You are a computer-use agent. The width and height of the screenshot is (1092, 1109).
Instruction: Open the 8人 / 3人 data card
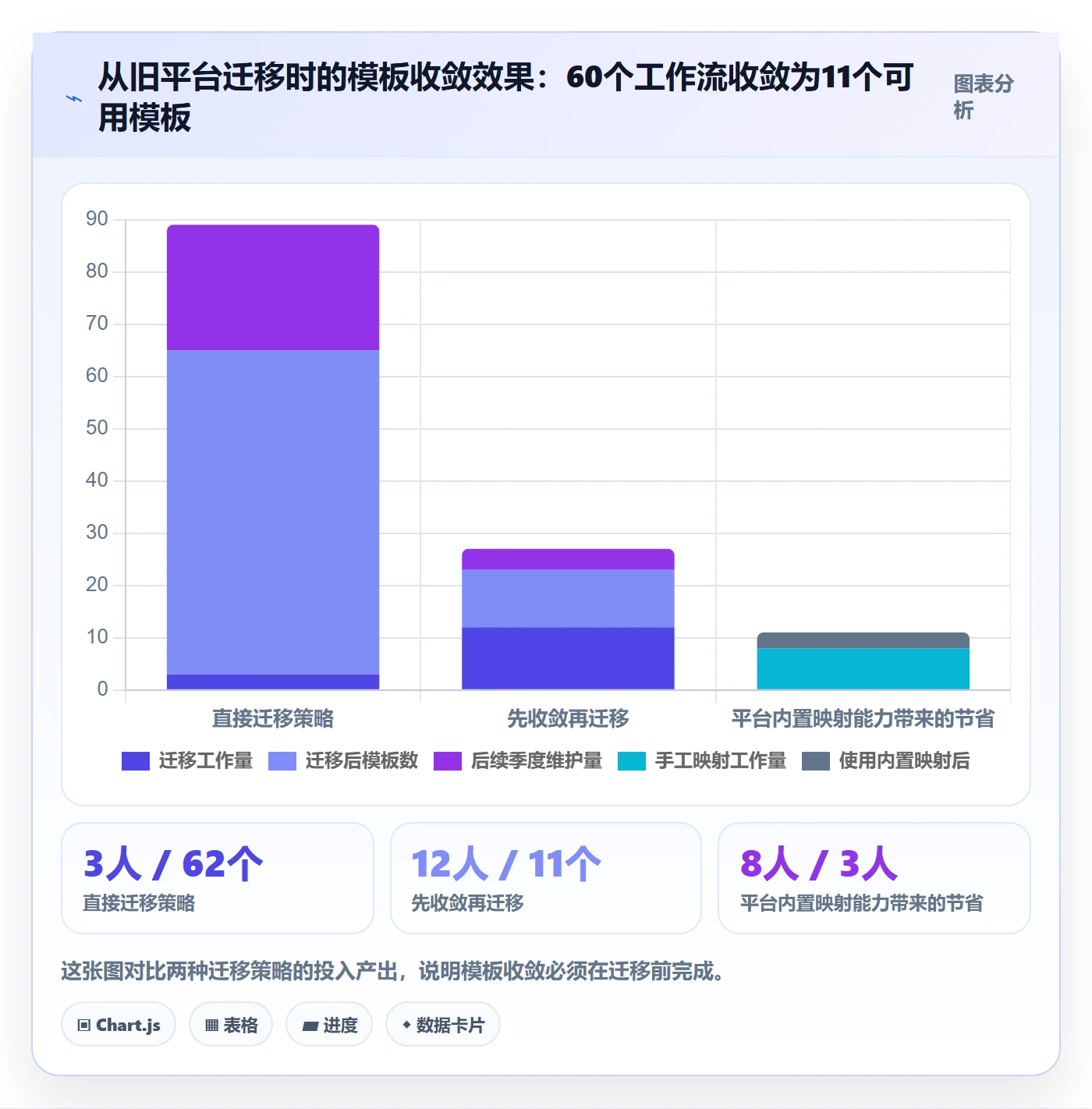click(x=874, y=878)
